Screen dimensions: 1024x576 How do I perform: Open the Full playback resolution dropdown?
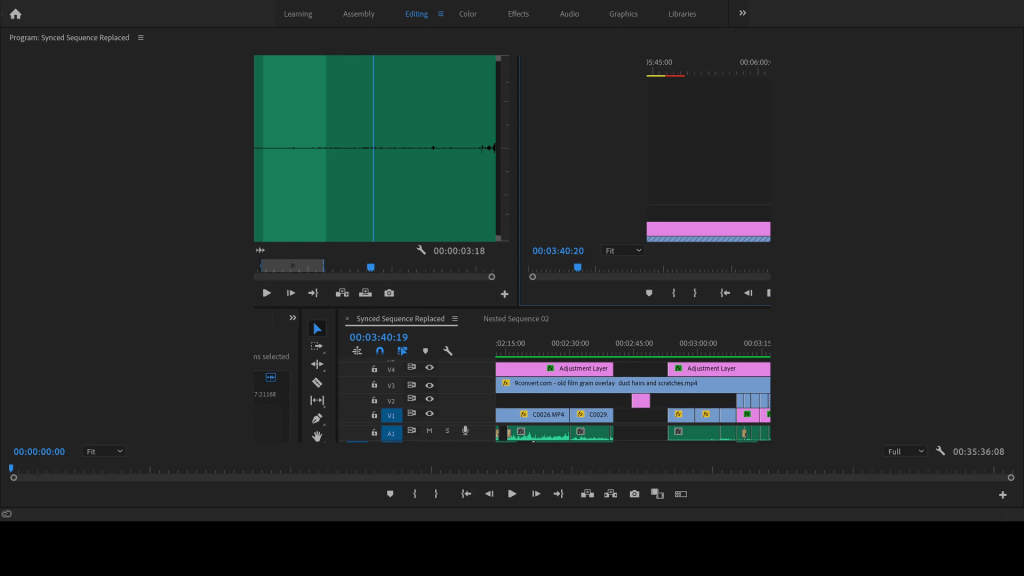tap(906, 451)
